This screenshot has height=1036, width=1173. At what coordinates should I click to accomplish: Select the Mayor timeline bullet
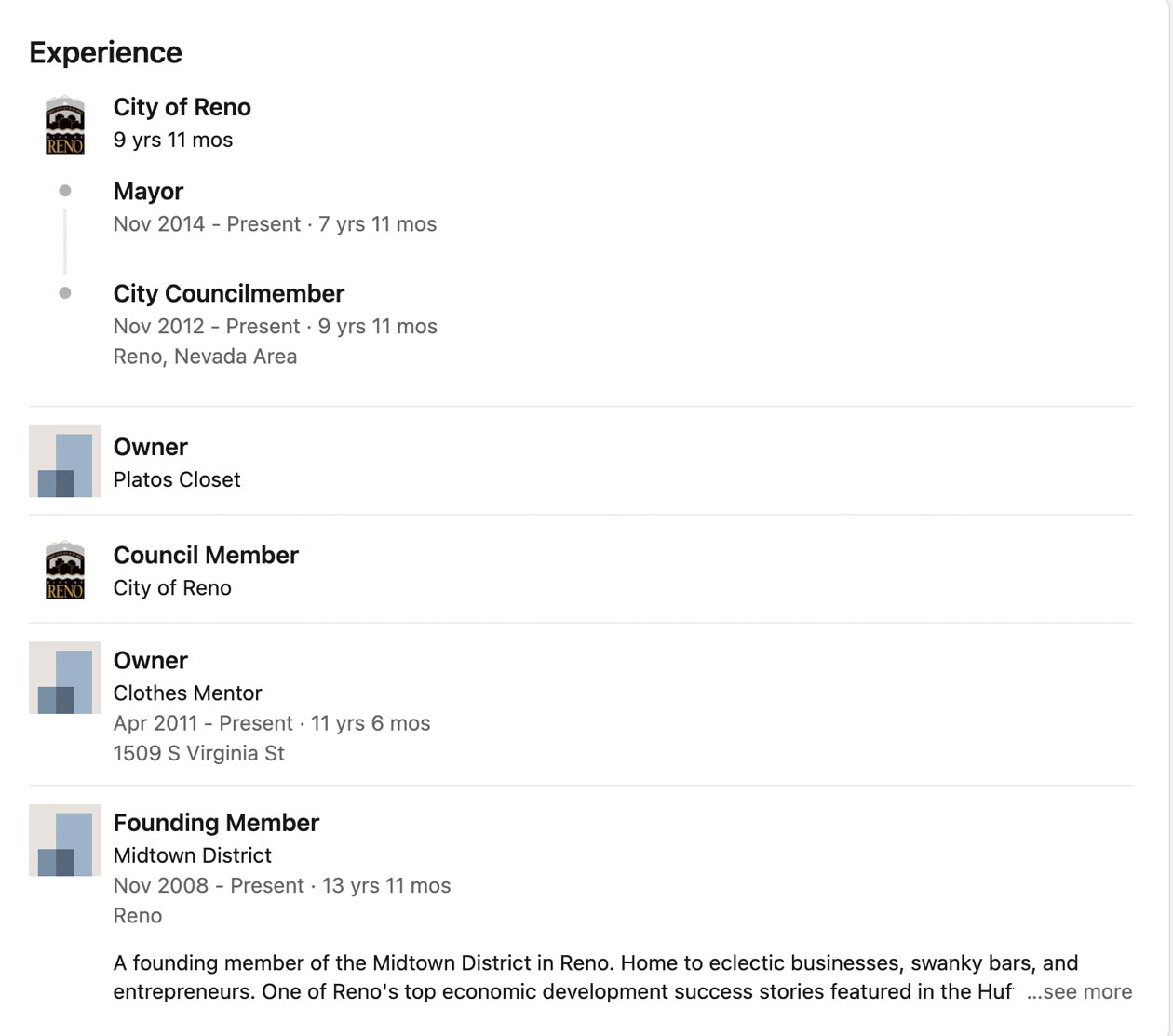click(x=65, y=191)
